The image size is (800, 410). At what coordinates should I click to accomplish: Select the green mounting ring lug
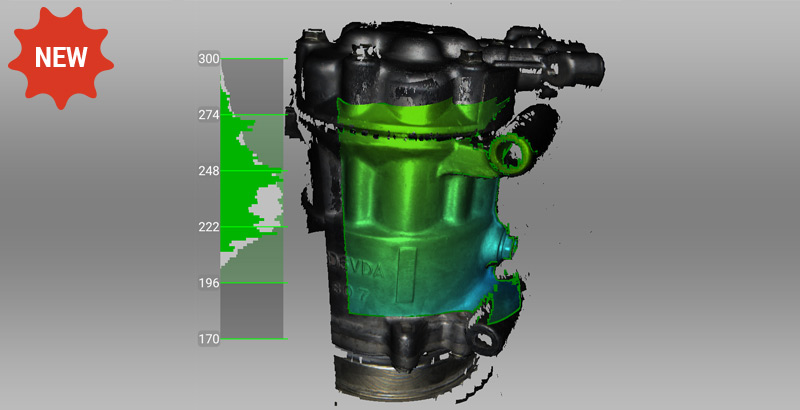point(510,151)
